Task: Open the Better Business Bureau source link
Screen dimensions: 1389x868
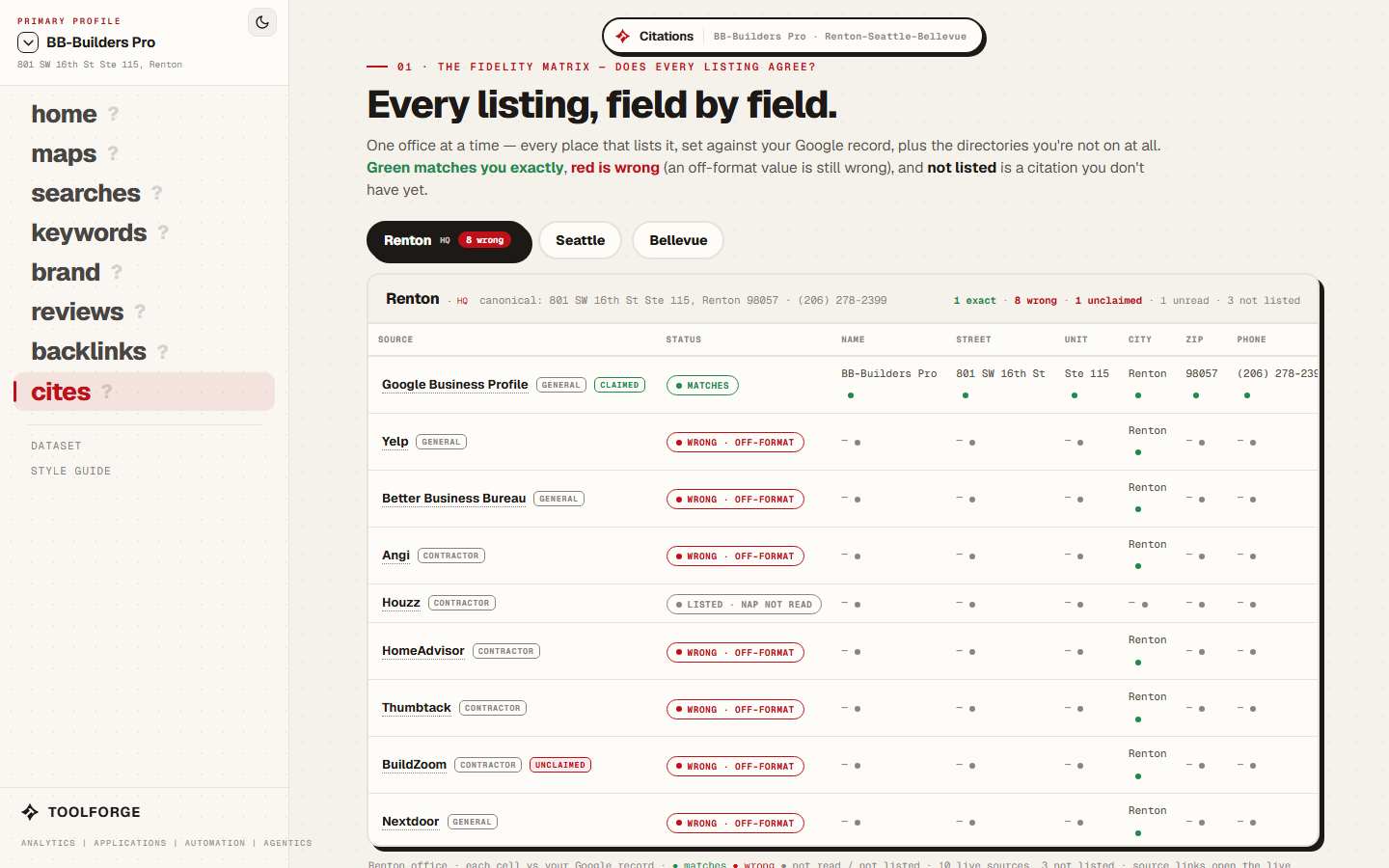Action: pos(454,499)
